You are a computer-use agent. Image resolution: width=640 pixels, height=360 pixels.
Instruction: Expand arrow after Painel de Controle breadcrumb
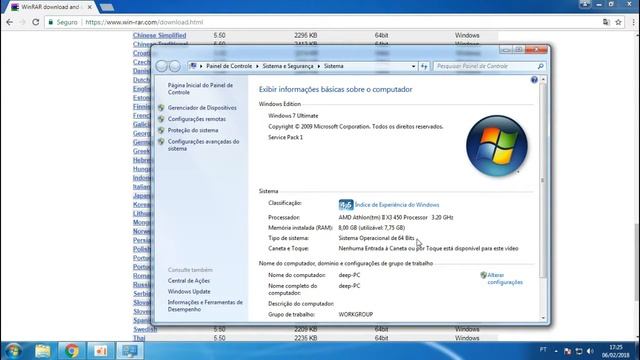[257, 66]
